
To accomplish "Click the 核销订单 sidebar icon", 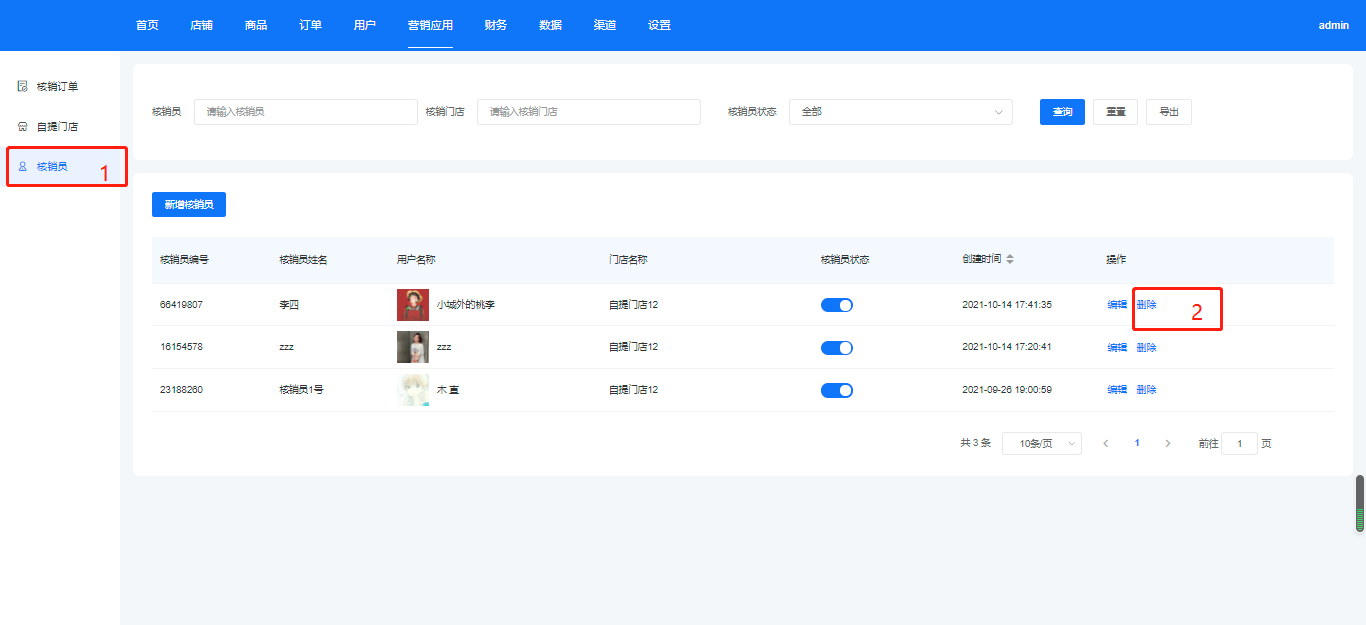I will [x=22, y=86].
